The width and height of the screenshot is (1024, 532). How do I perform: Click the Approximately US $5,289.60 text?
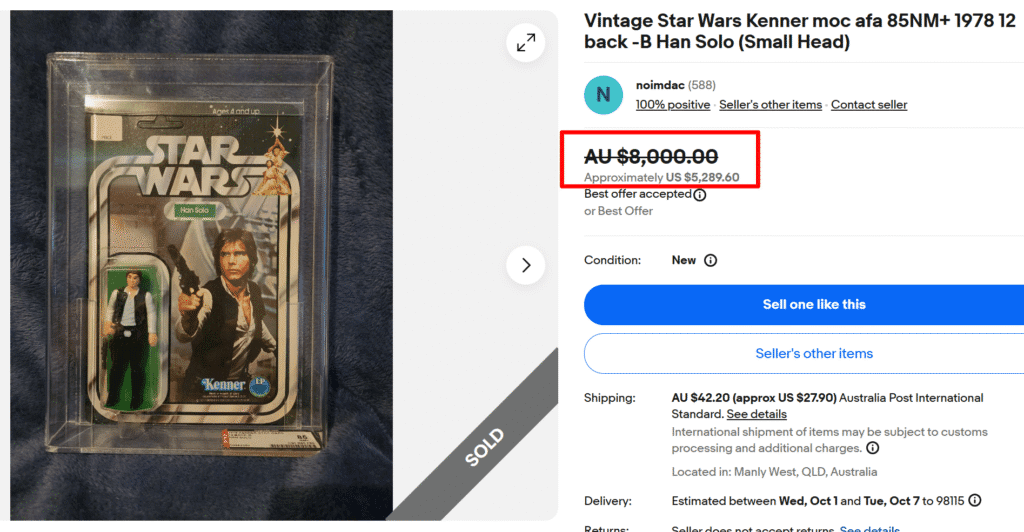[x=662, y=177]
